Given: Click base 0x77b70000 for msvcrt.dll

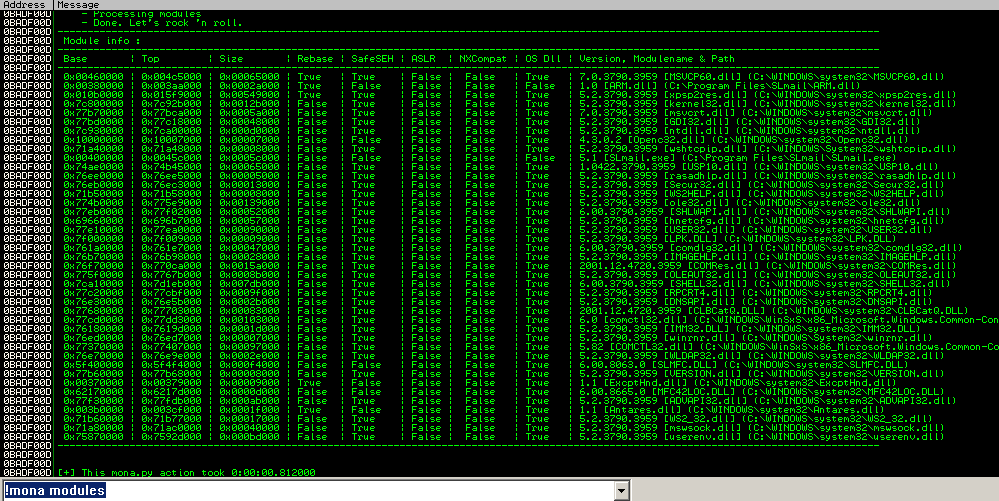Looking at the screenshot, I should 94,112.
